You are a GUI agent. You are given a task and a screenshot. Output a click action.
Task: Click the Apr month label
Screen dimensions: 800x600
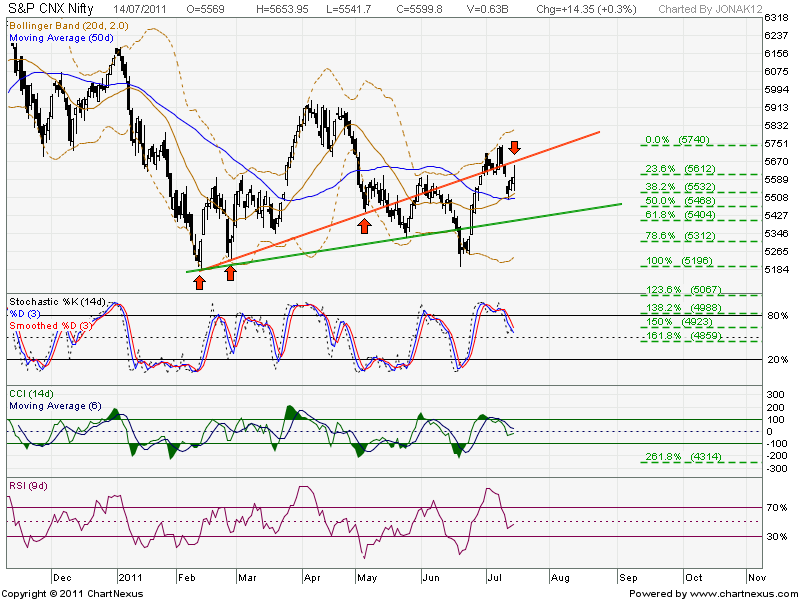coord(312,578)
